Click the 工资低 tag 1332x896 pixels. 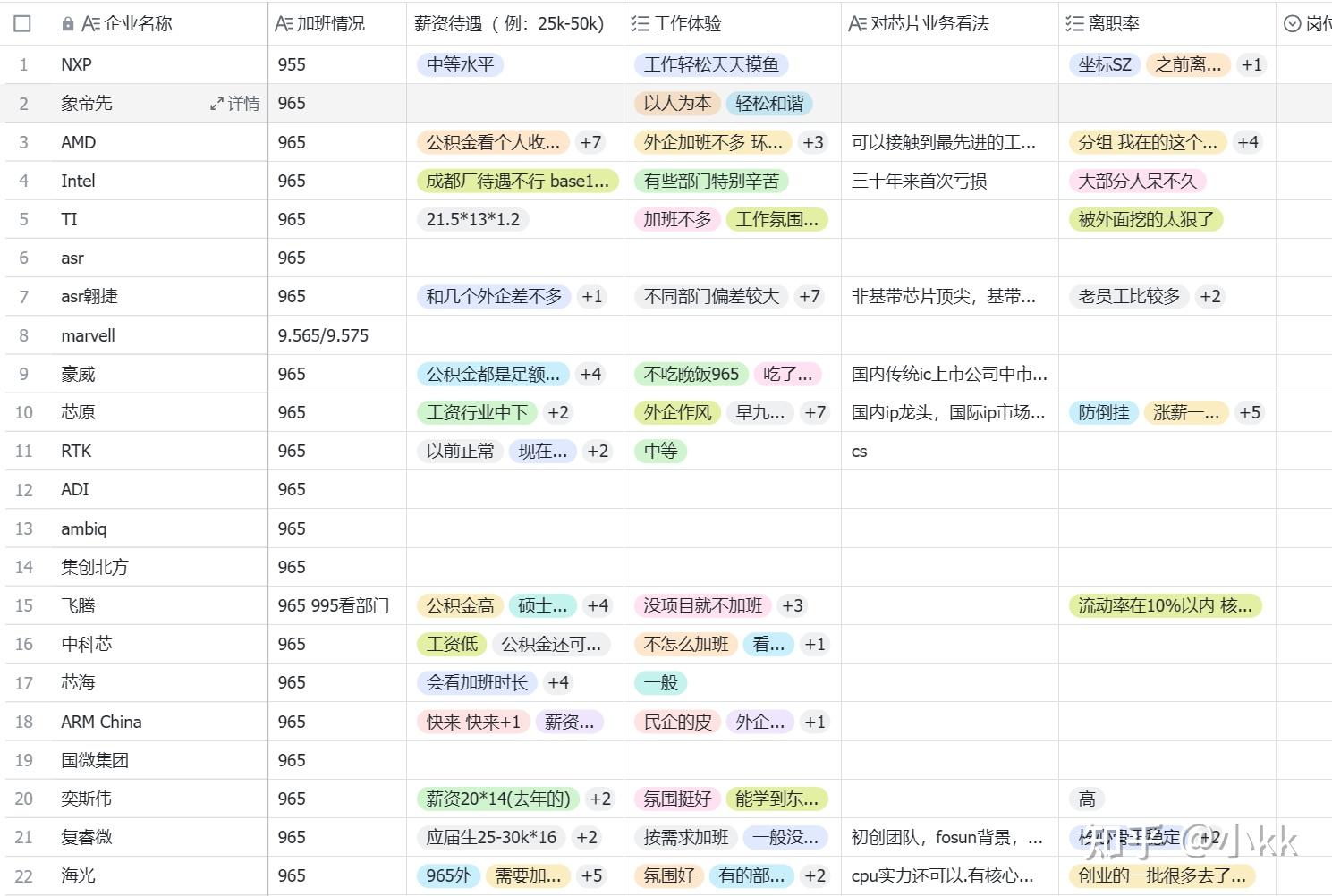point(452,645)
